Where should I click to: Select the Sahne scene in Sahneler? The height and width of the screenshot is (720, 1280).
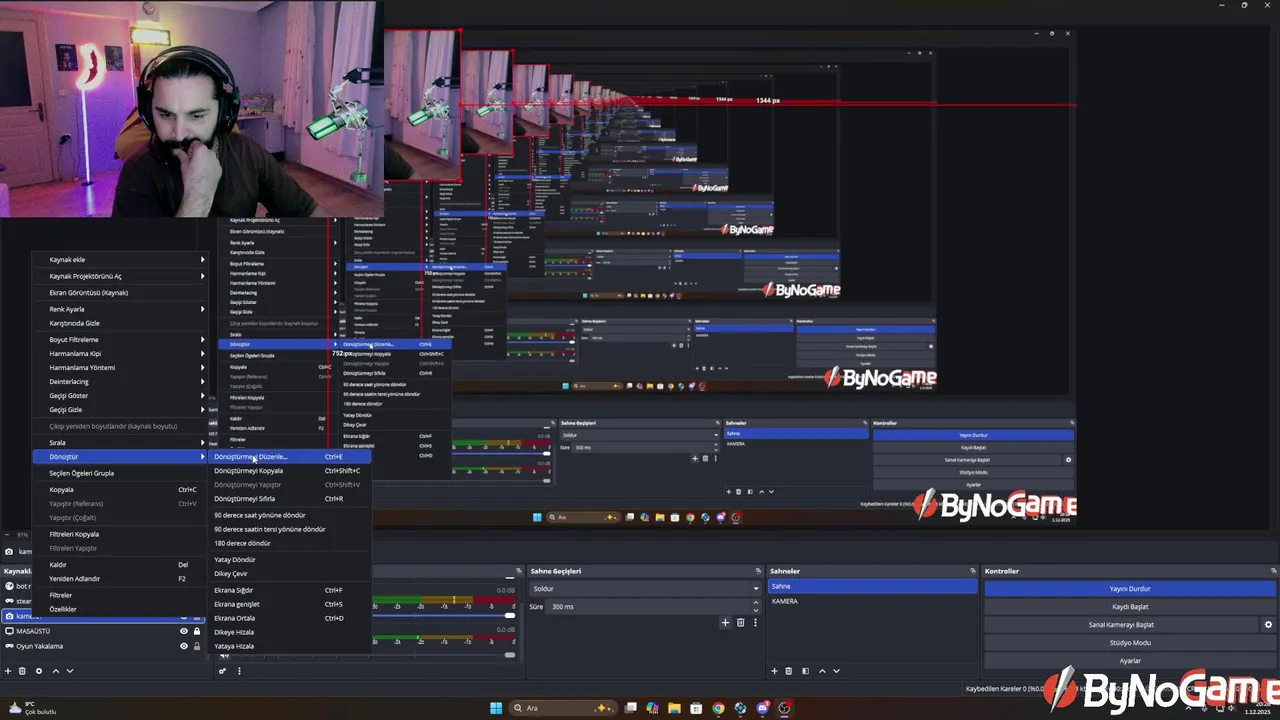[x=872, y=587]
